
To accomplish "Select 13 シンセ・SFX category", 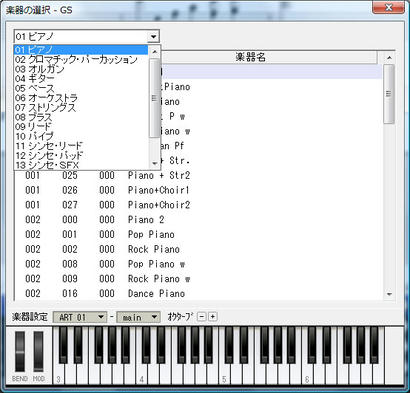I will tap(81, 165).
